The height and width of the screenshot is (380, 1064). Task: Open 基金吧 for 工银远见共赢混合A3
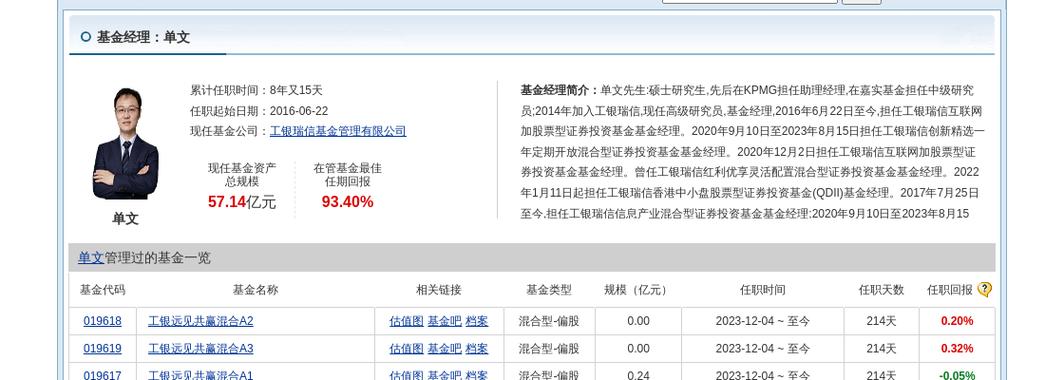(444, 349)
